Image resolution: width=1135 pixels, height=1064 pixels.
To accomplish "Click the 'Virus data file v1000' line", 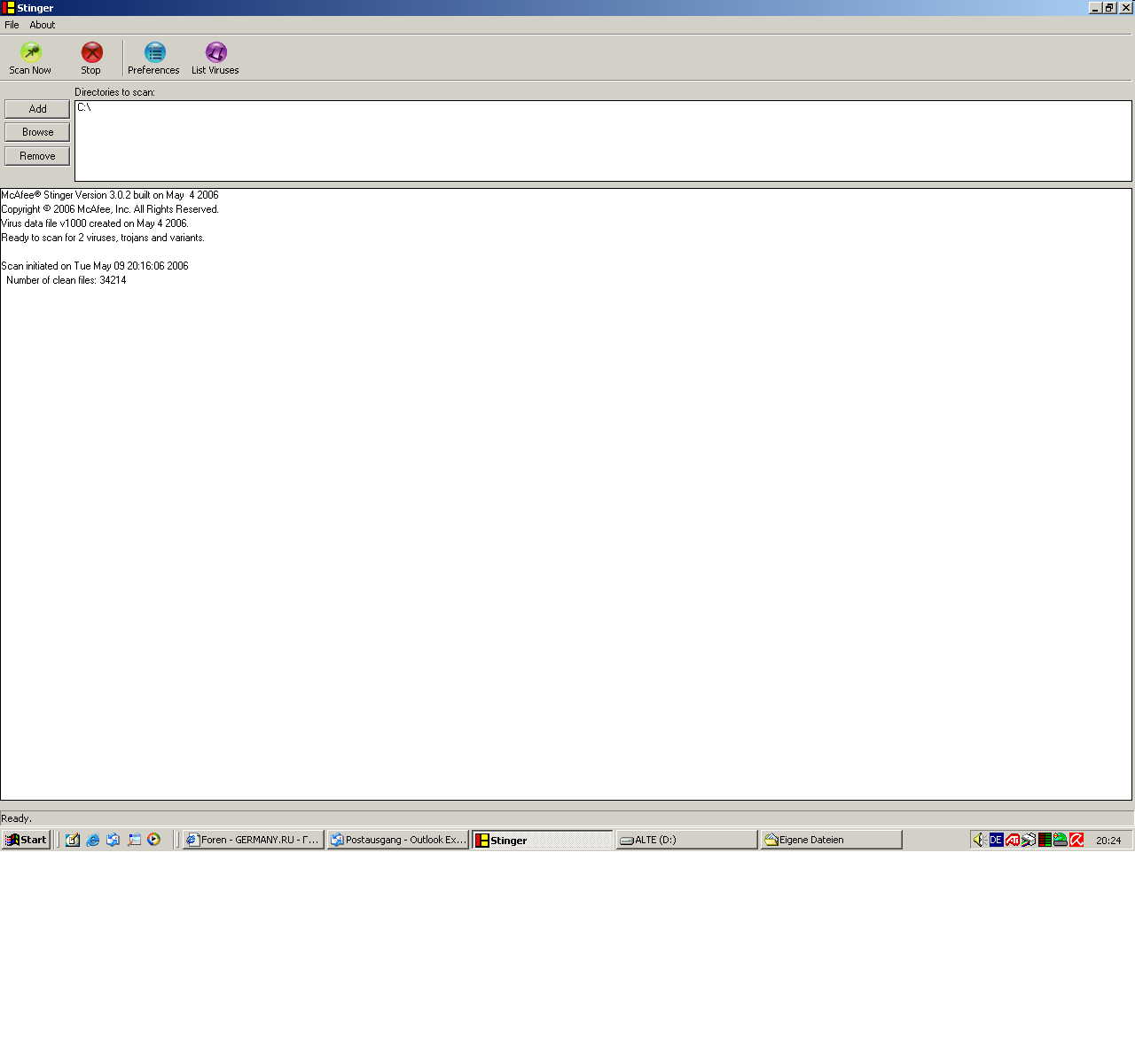I will point(95,223).
